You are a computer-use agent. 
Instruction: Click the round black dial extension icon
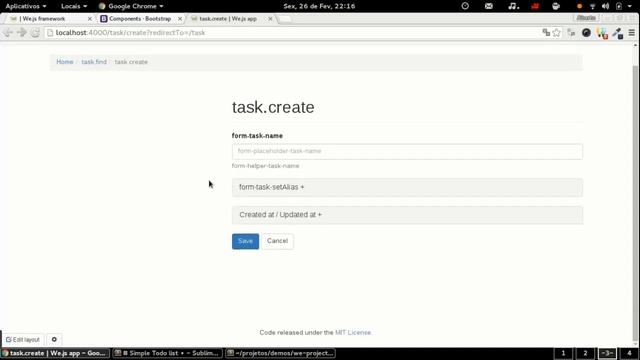tap(586, 33)
